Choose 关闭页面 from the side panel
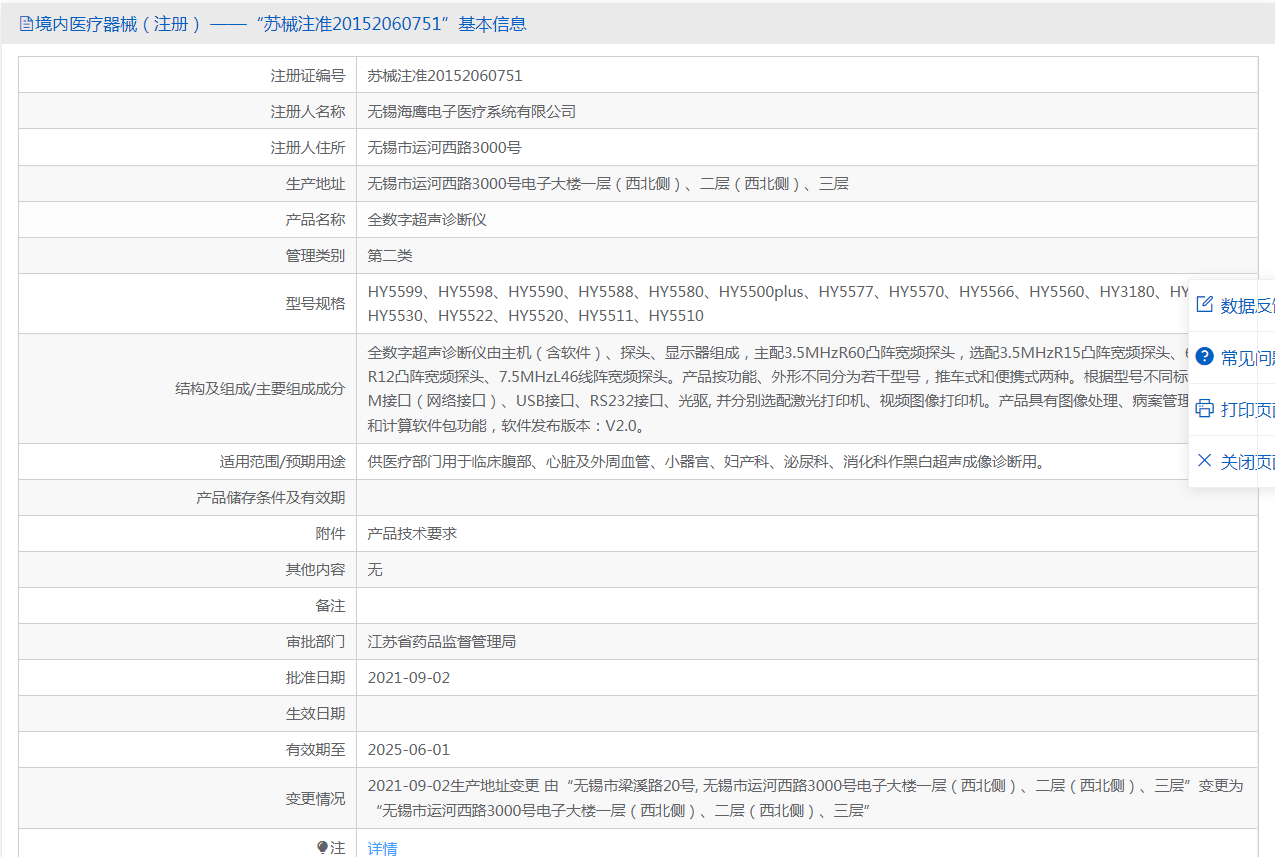 1232,461
